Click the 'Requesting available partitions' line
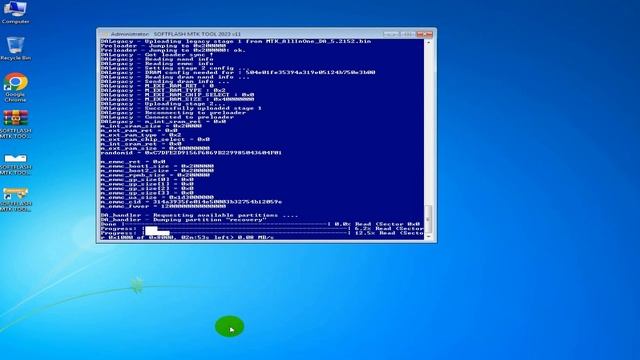Image resolution: width=640 pixels, height=360 pixels. (x=199, y=215)
